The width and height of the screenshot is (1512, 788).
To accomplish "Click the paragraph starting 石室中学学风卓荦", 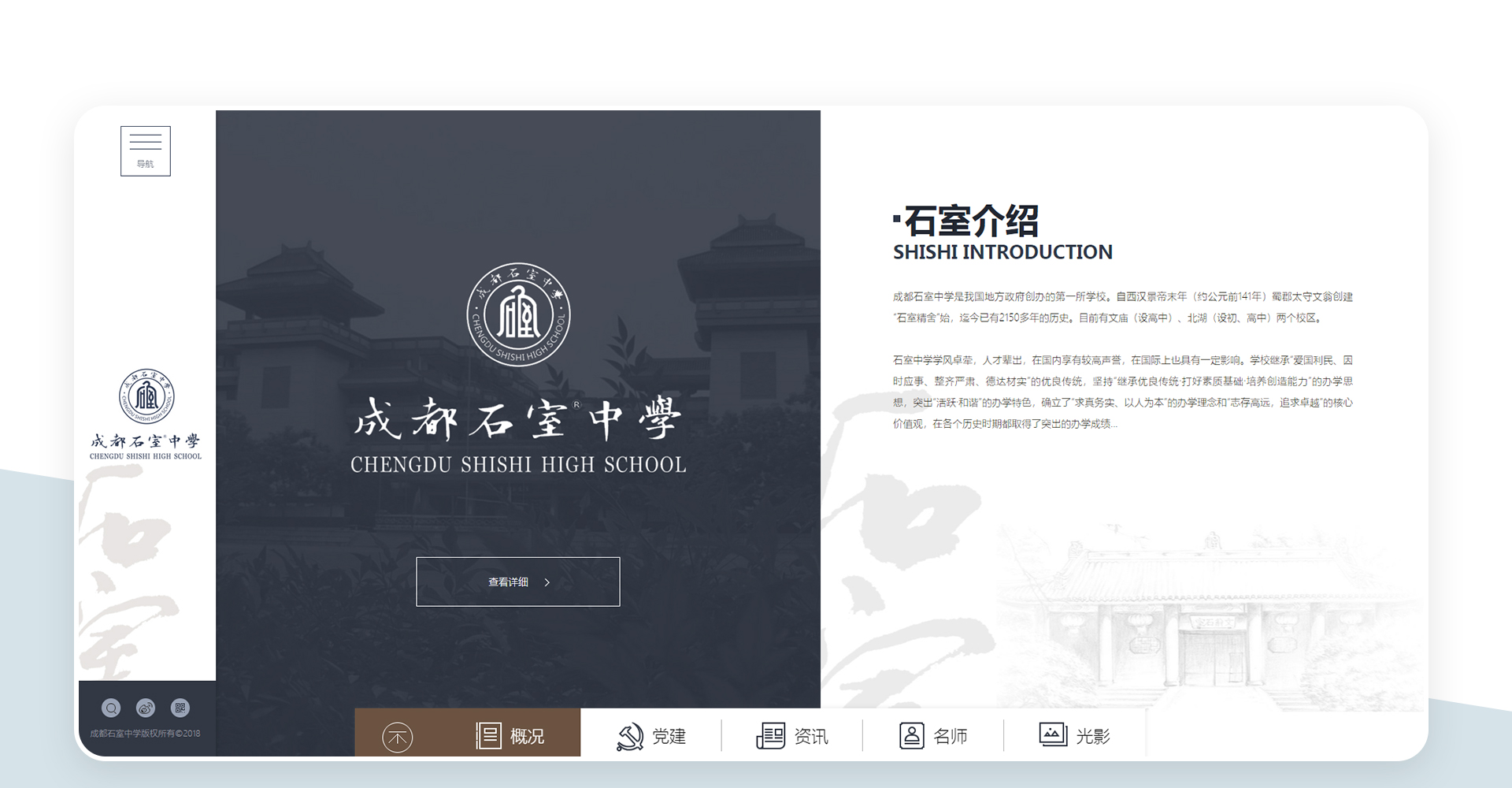I will click(1123, 392).
